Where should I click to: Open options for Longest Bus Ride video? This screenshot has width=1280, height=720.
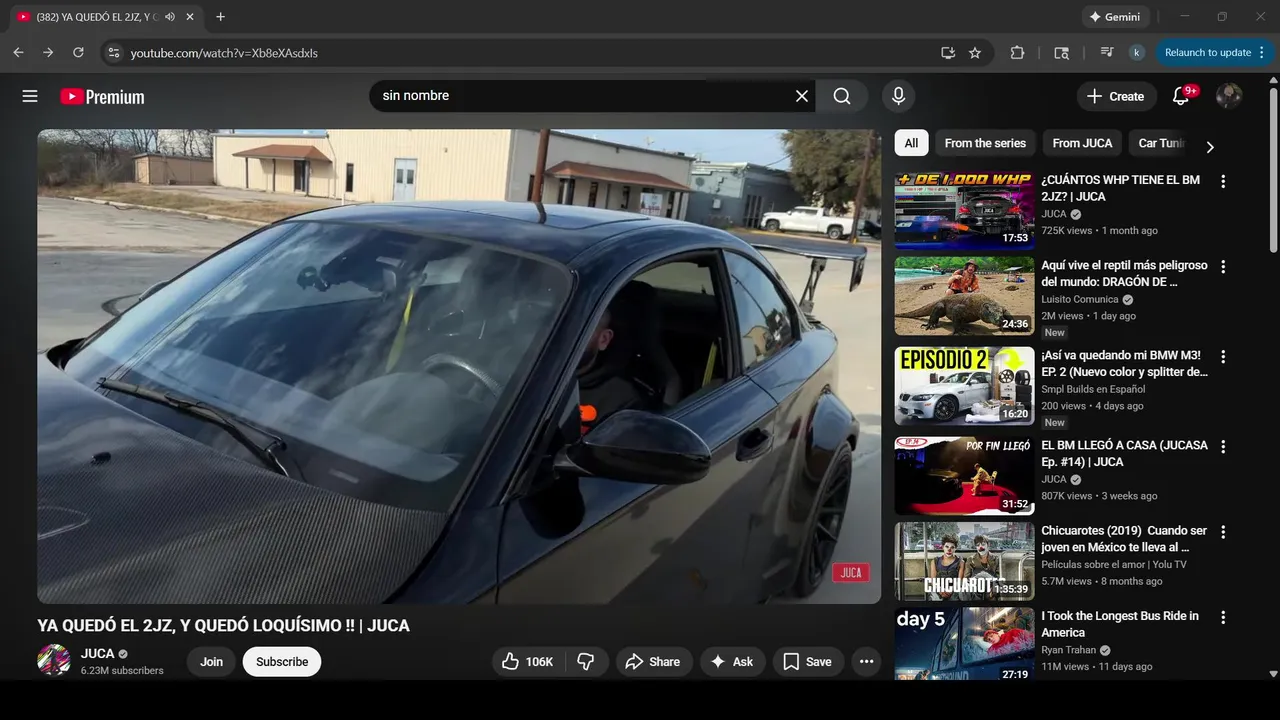point(1222,618)
